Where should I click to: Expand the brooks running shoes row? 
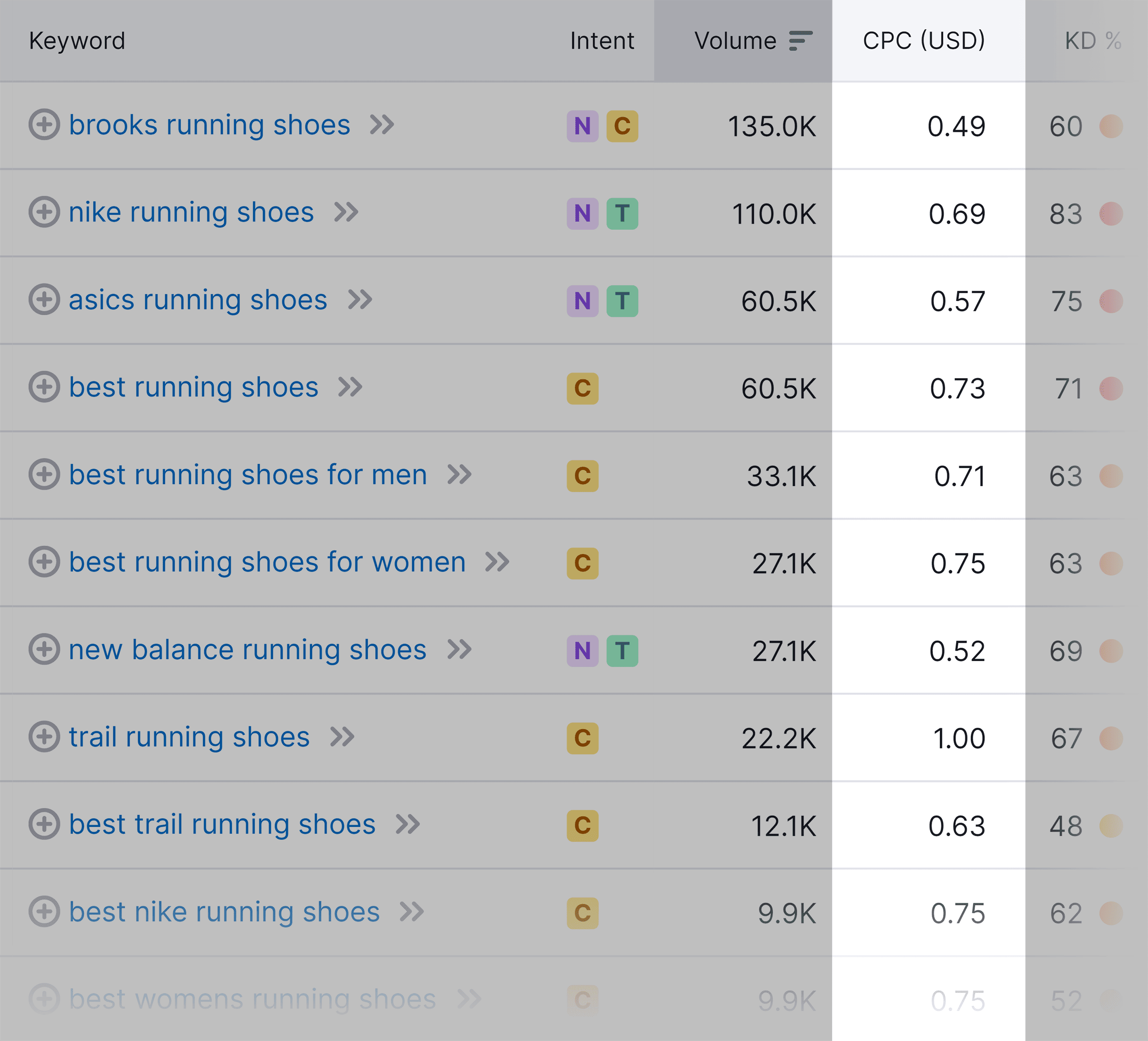pyautogui.click(x=45, y=126)
